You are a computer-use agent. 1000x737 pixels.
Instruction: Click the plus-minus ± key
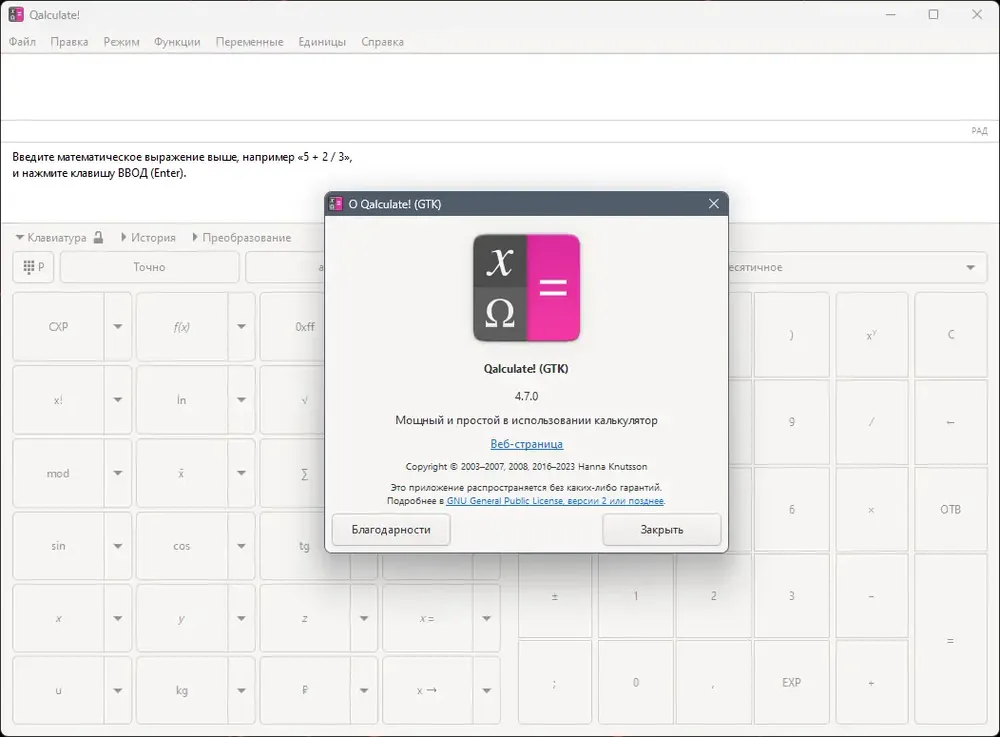tap(554, 596)
